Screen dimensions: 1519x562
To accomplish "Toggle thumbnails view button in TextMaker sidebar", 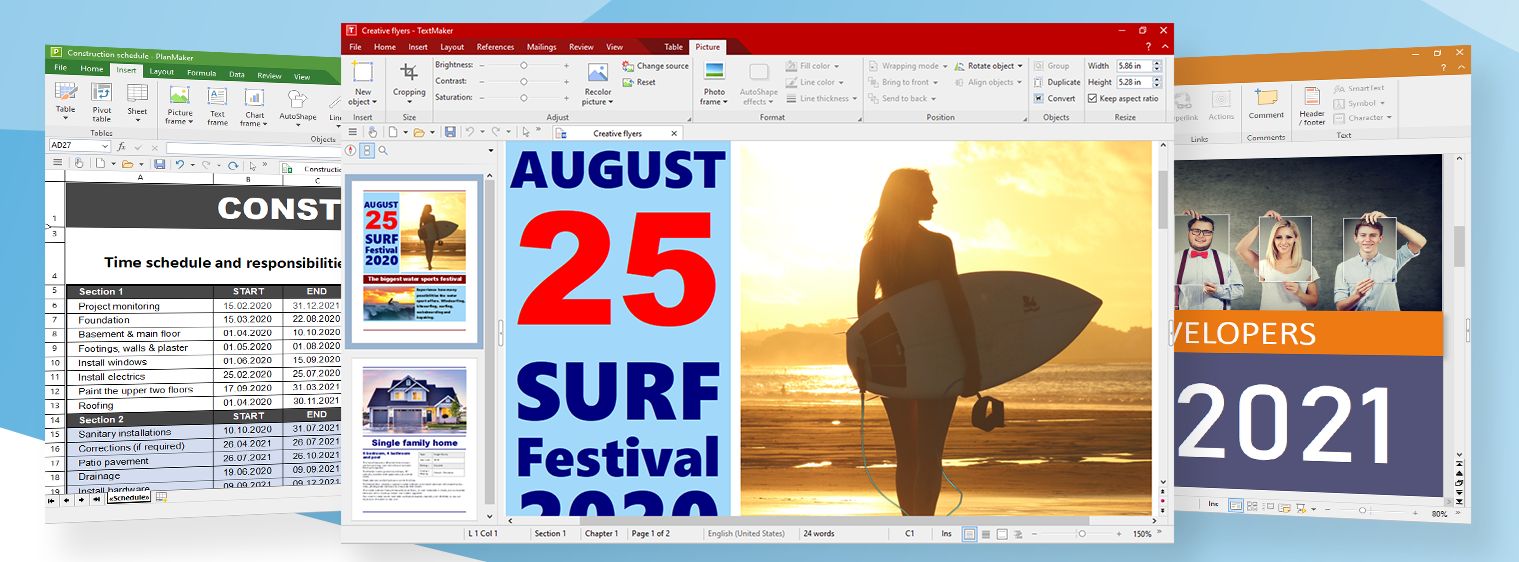I will click(367, 150).
